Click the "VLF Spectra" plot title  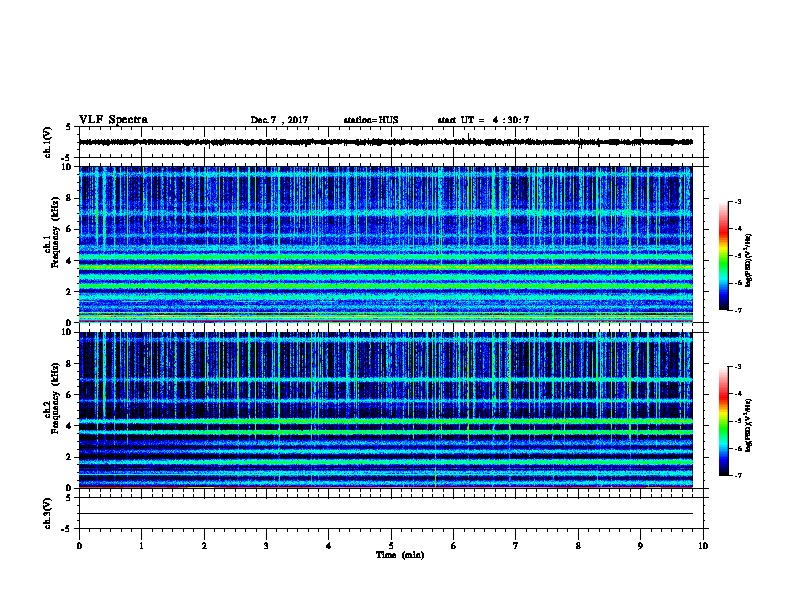coord(113,120)
